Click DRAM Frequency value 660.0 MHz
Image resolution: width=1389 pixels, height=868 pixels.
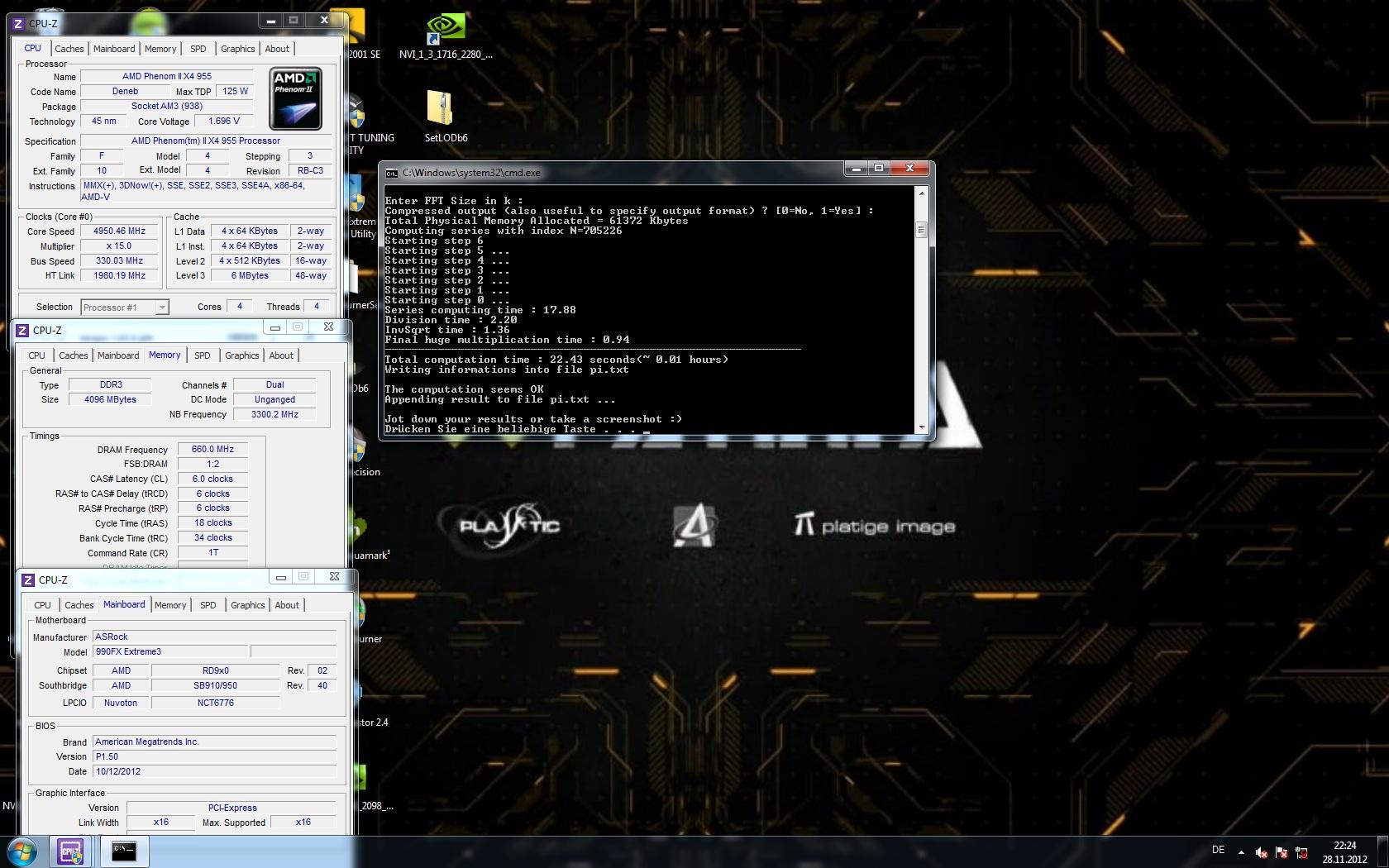click(x=212, y=450)
